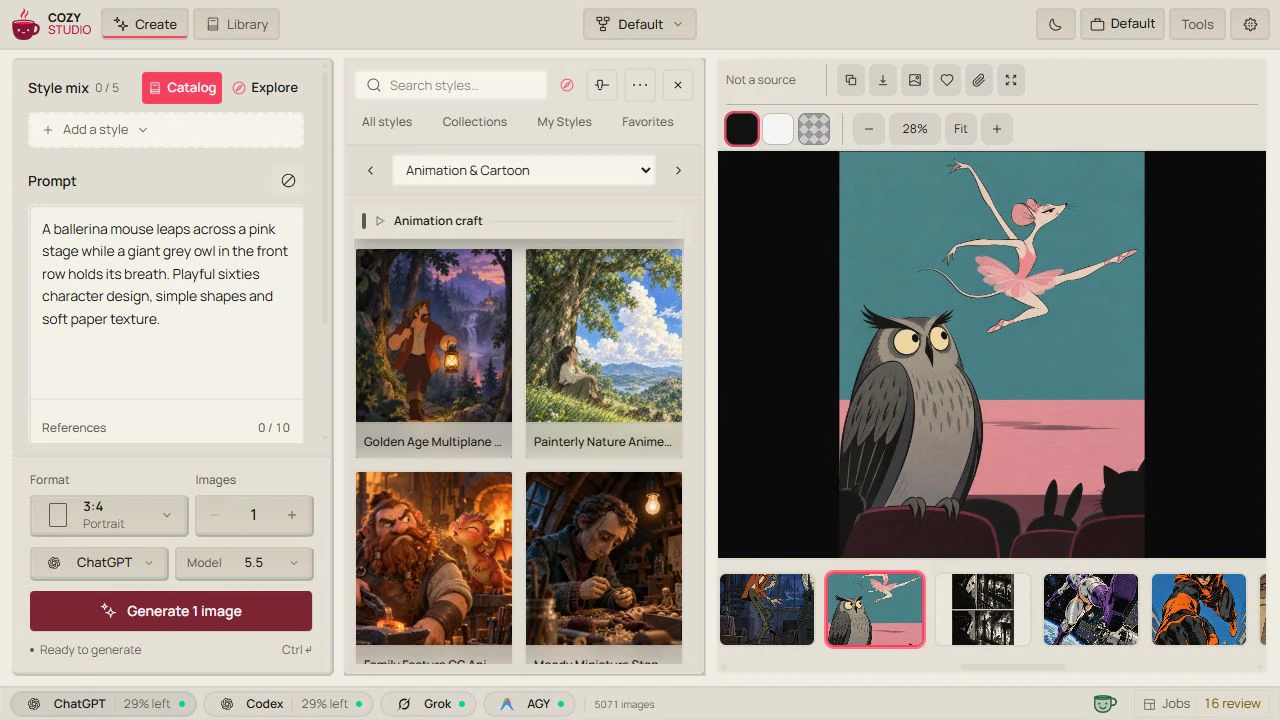The image size is (1280, 720).
Task: Click the Cozy Studio cup logo
Action: pyautogui.click(x=26, y=24)
